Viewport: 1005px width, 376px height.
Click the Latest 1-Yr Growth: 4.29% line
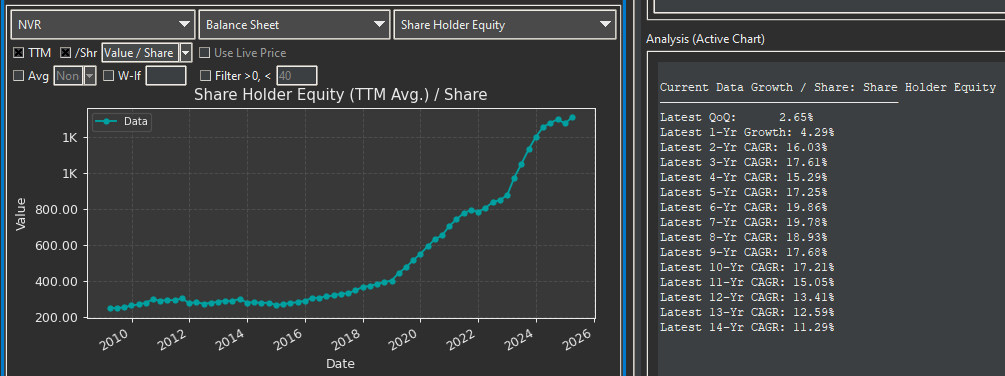(x=747, y=132)
